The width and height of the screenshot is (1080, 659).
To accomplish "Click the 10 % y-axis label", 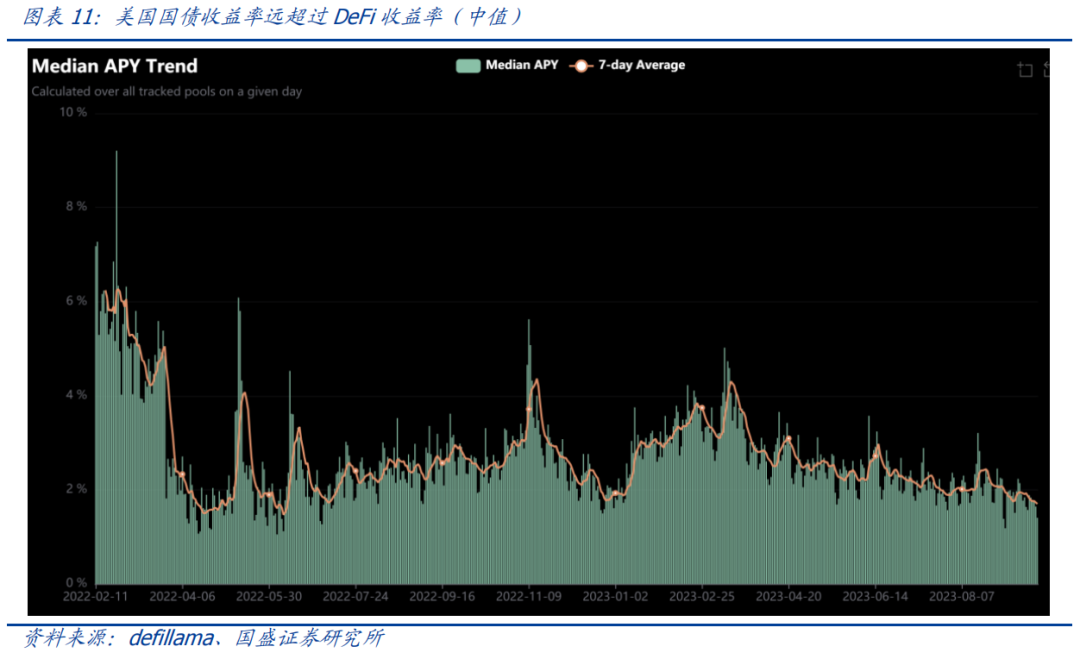I will click(x=74, y=113).
